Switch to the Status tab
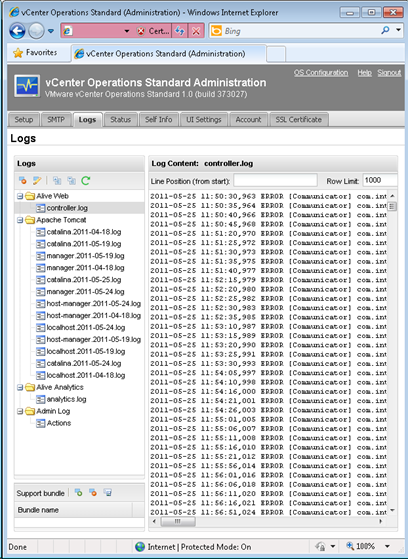 (121, 119)
